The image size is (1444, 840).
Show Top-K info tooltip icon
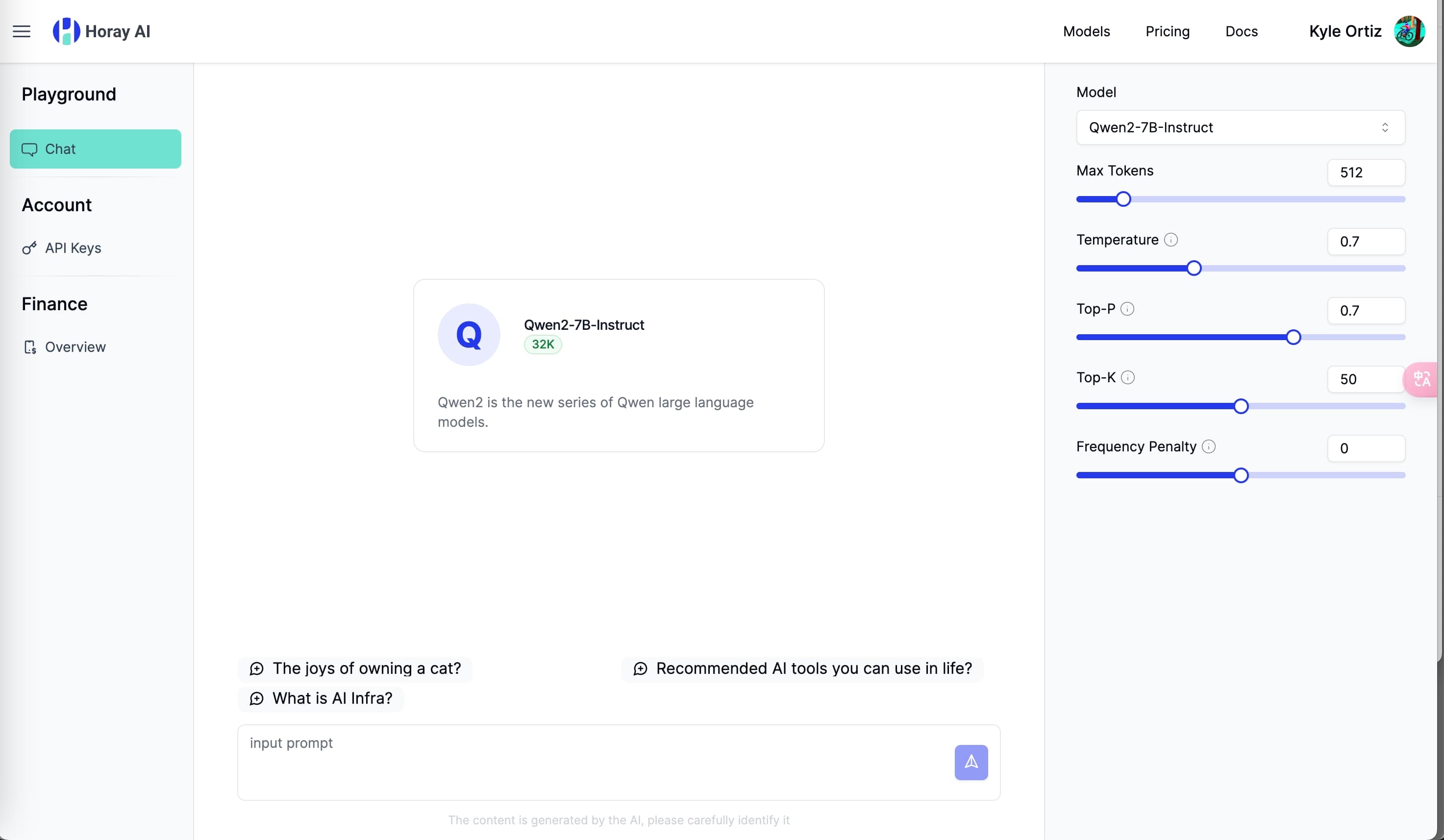coord(1128,377)
